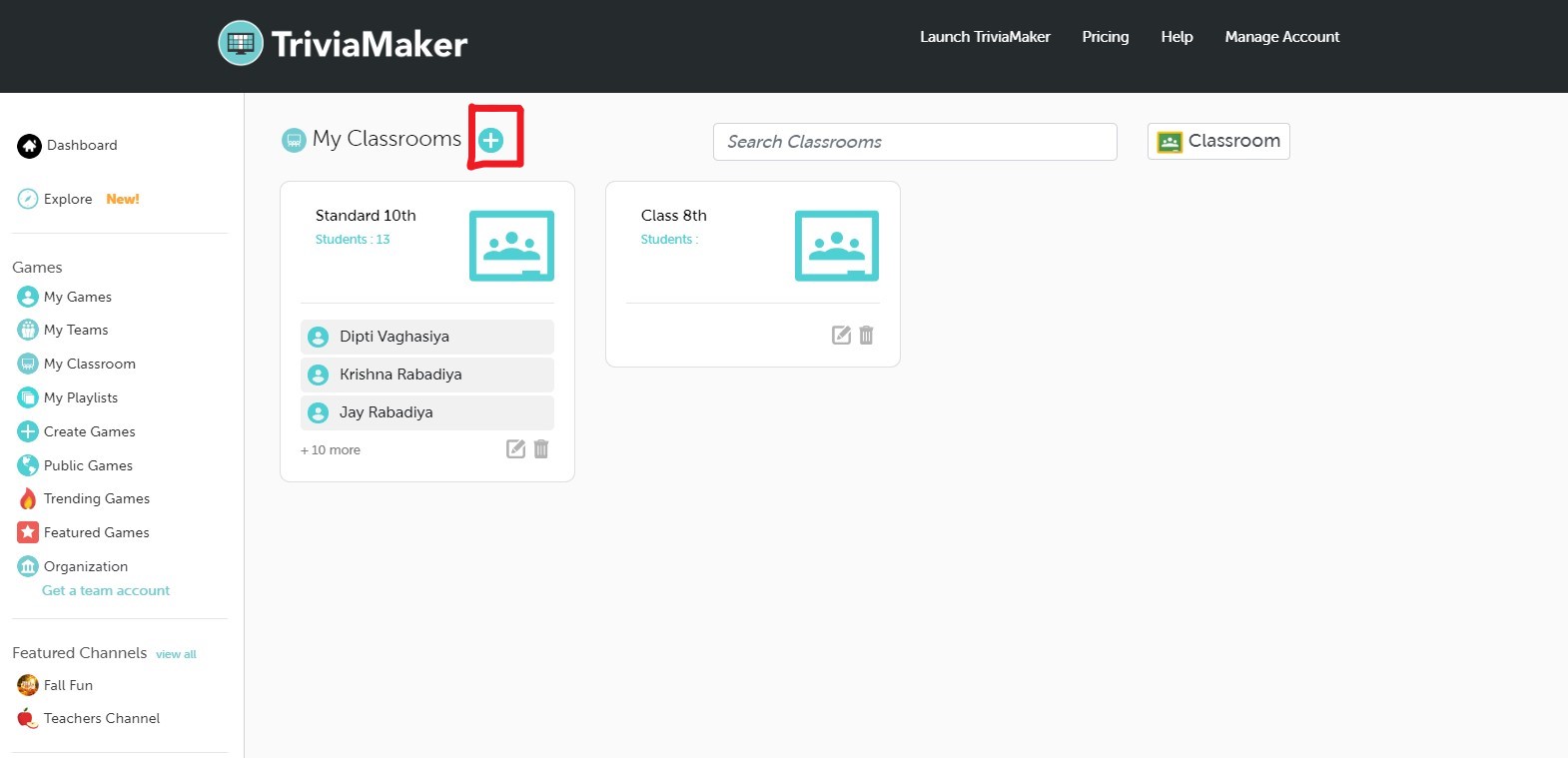Screen dimensions: 1568x758
Task: Open Featured Games star item
Action: click(x=28, y=533)
